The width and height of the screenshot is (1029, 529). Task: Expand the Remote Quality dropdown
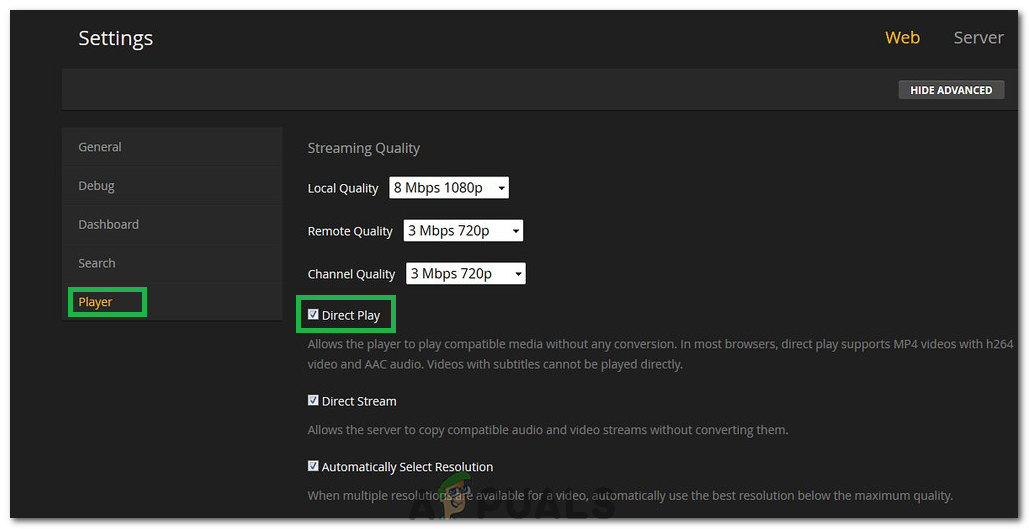click(x=463, y=230)
